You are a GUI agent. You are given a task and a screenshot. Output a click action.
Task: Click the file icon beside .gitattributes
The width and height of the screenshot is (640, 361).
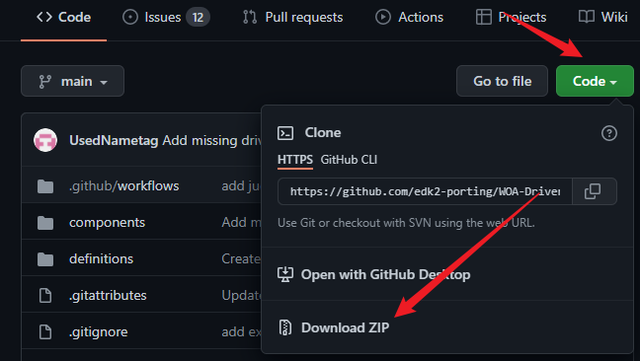45,296
